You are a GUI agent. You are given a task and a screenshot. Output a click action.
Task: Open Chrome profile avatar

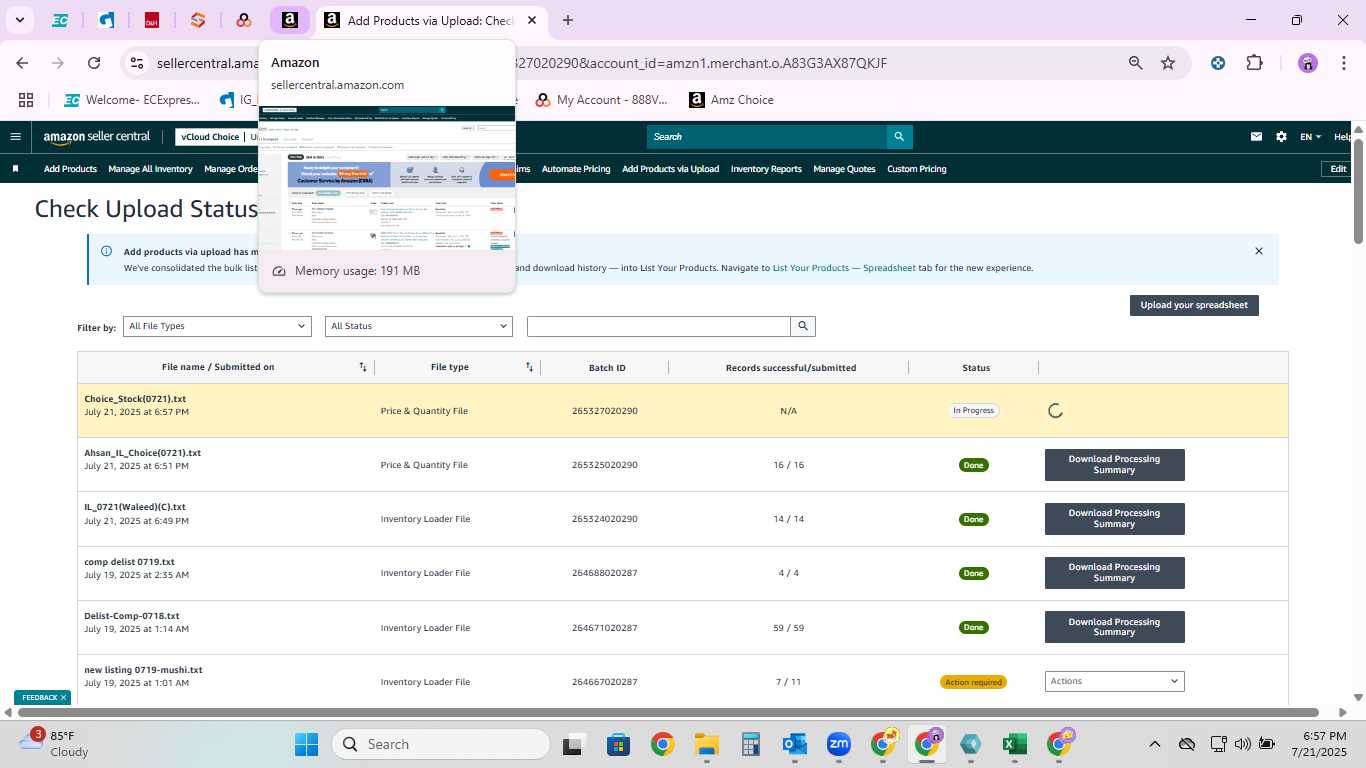(x=1308, y=63)
